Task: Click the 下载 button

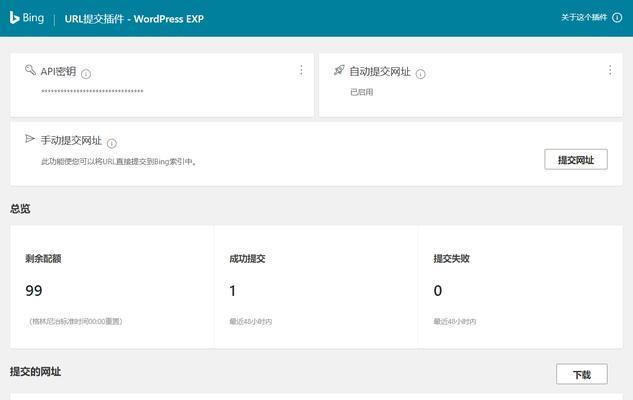Action: point(582,374)
